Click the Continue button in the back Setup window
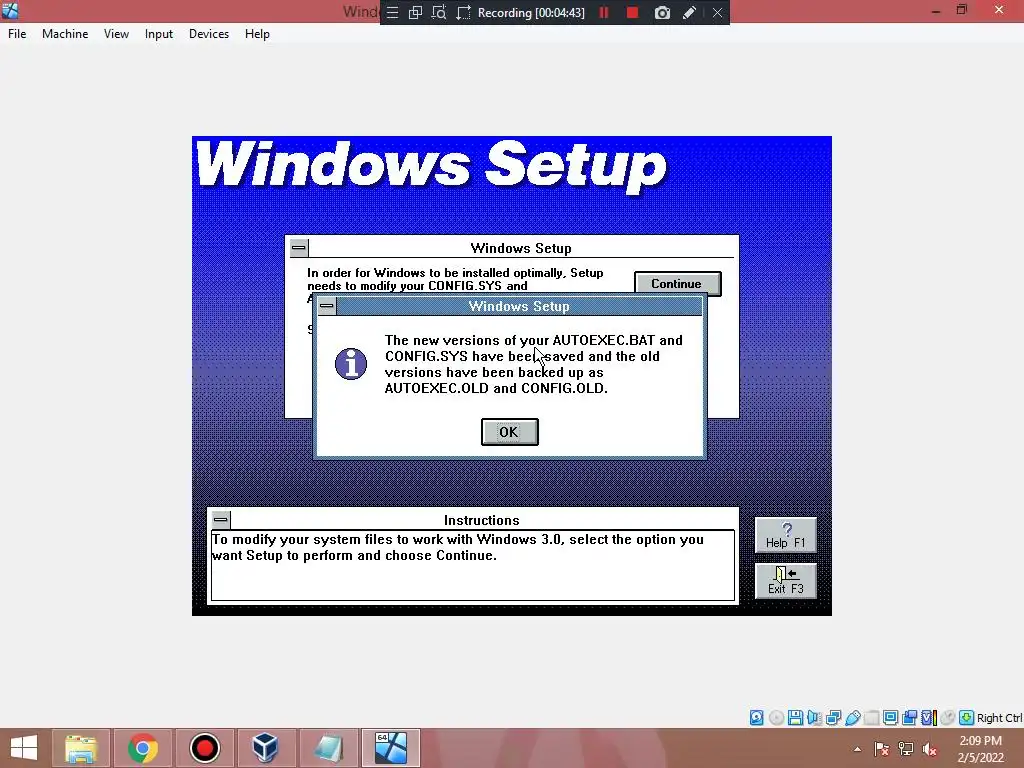Image resolution: width=1024 pixels, height=768 pixels. pyautogui.click(x=677, y=283)
